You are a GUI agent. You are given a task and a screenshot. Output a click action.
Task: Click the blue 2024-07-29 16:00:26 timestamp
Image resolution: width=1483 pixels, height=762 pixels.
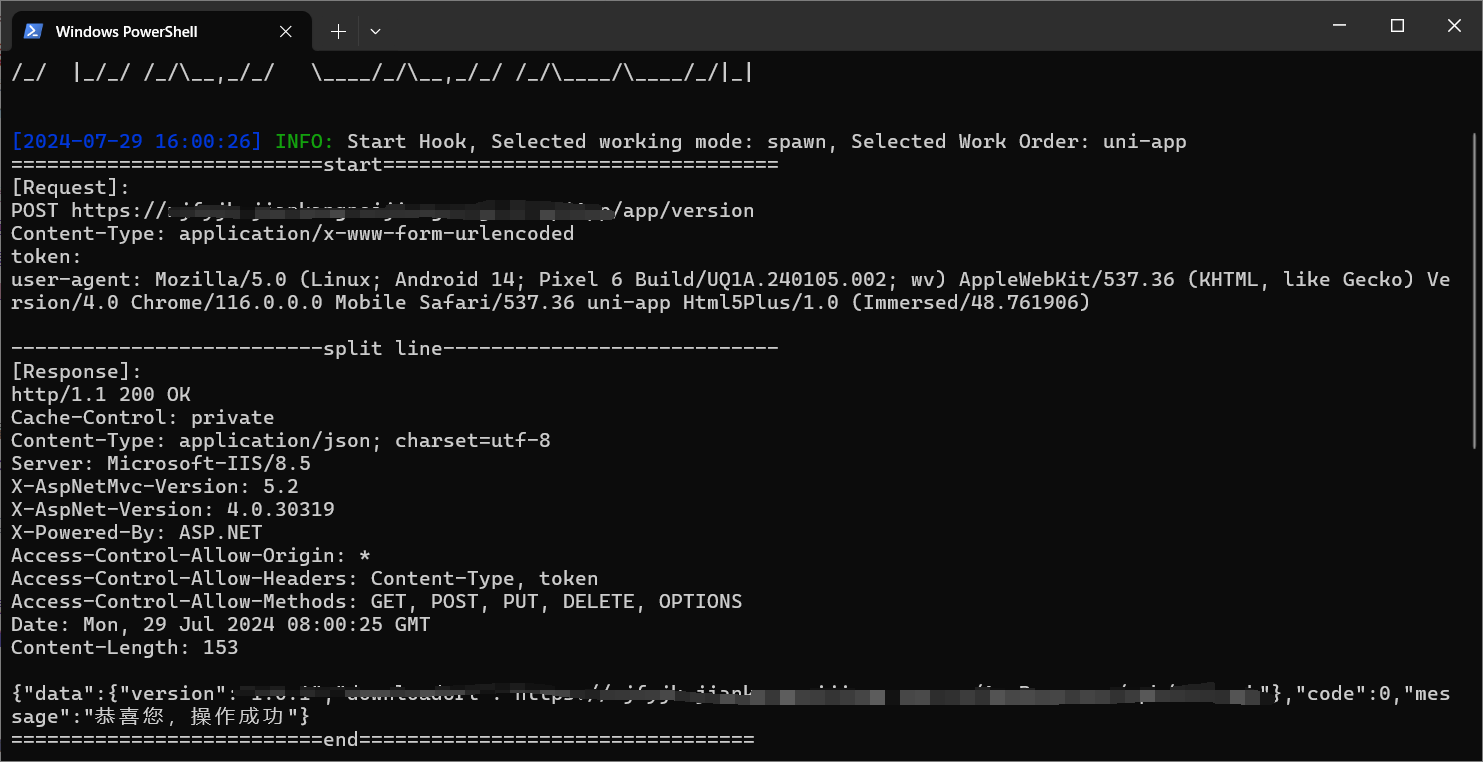coord(137,141)
